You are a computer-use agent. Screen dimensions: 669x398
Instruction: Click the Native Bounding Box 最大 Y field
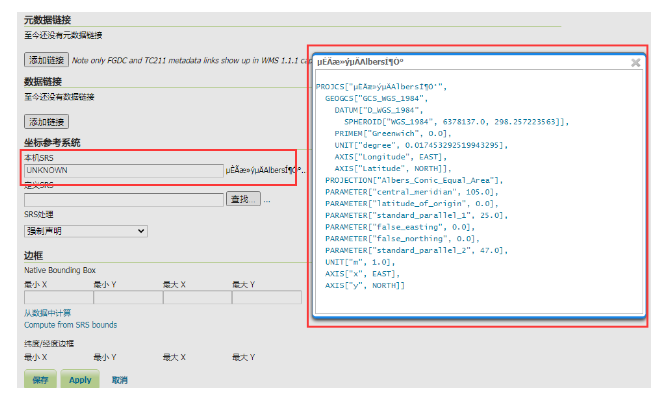267,297
